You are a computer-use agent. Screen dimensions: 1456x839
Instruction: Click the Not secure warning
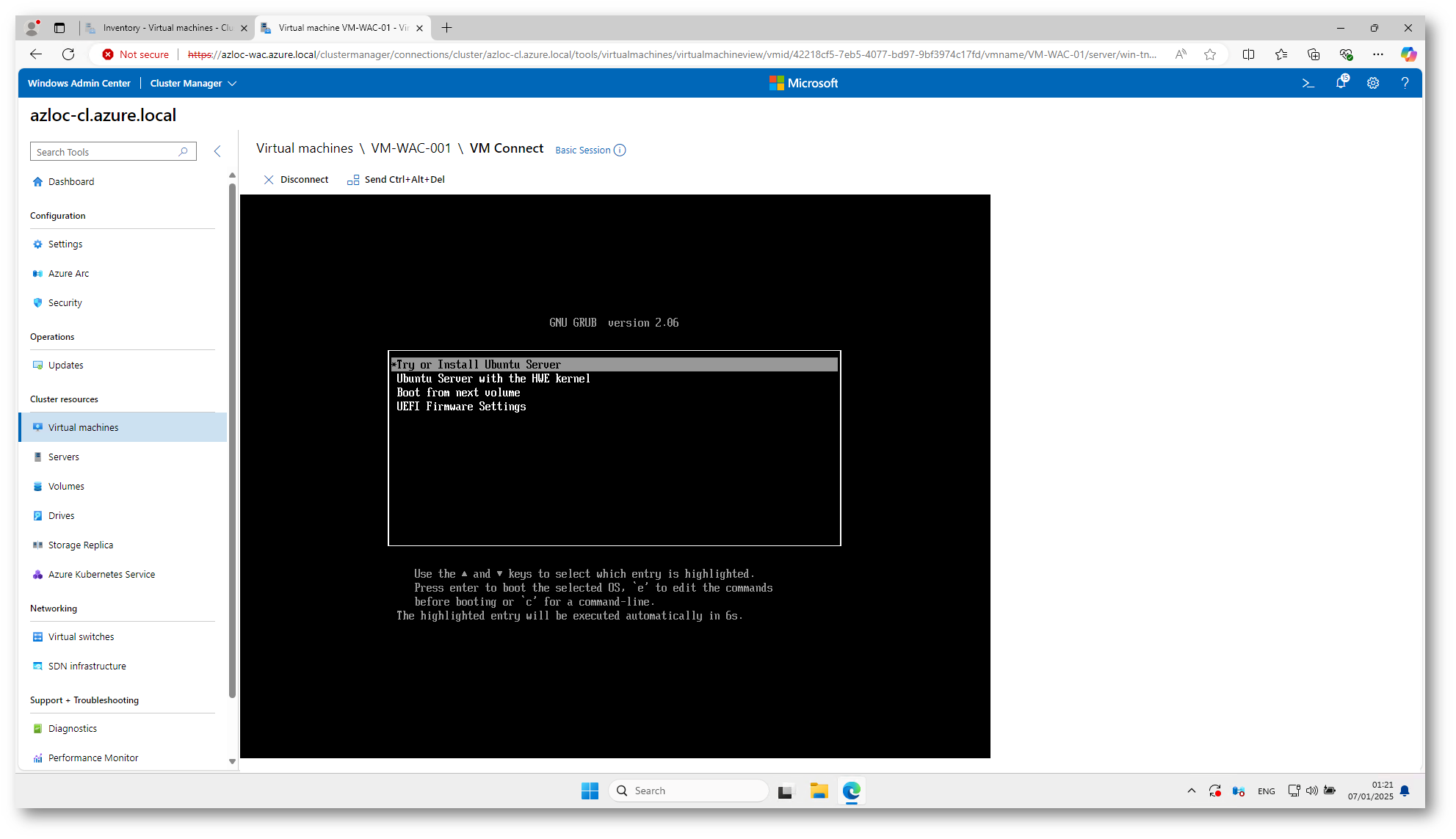tap(136, 54)
